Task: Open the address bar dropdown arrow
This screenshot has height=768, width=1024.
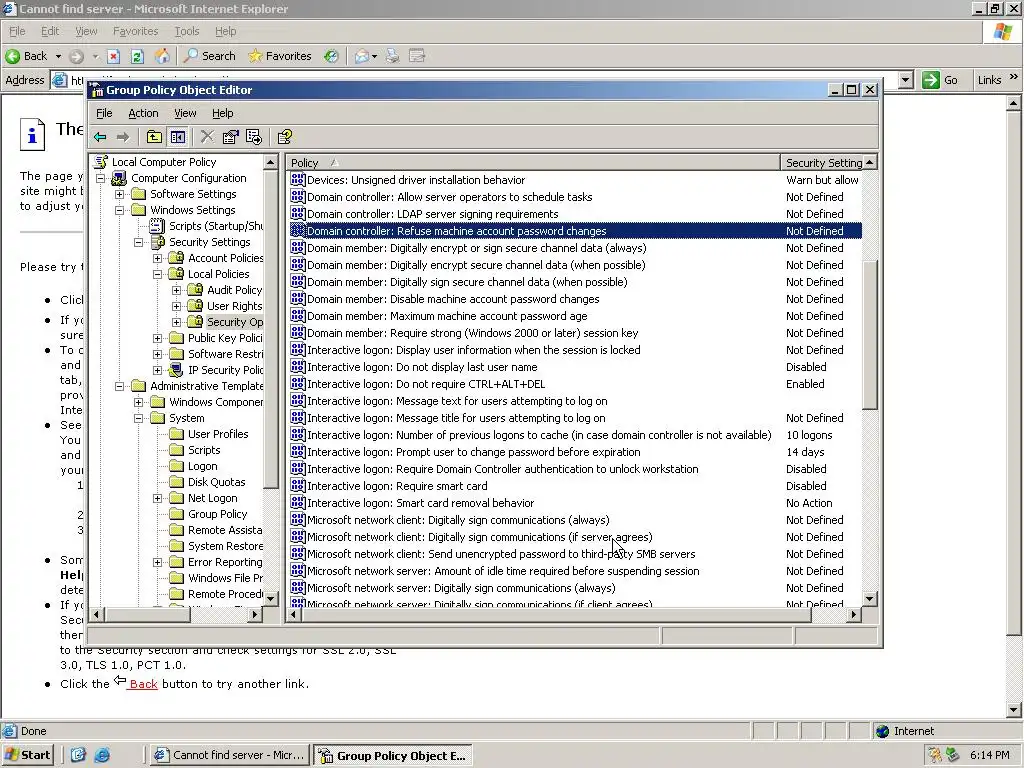Action: pos(905,80)
